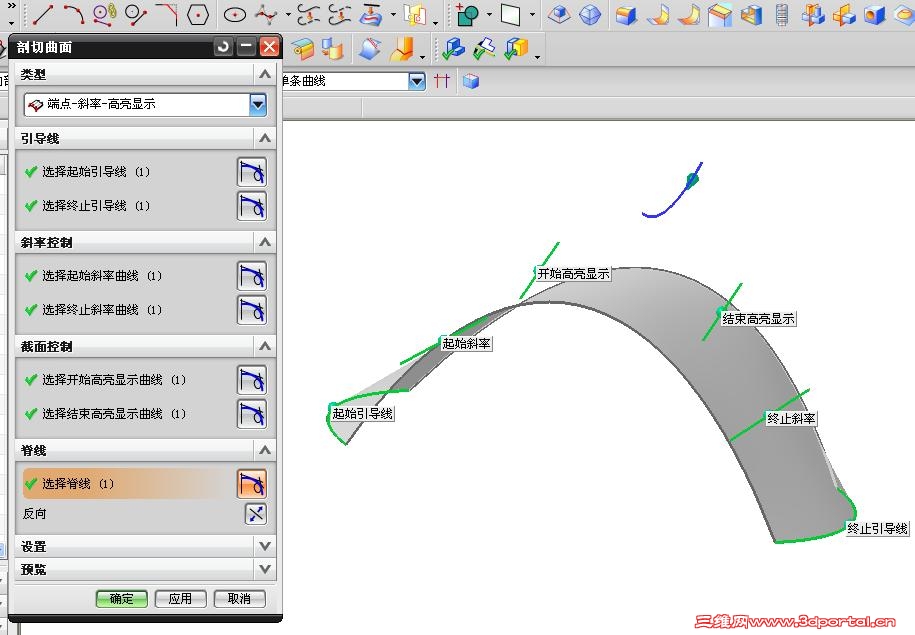Click the Project Curve onto surface icon

pyautogui.click(x=371, y=15)
